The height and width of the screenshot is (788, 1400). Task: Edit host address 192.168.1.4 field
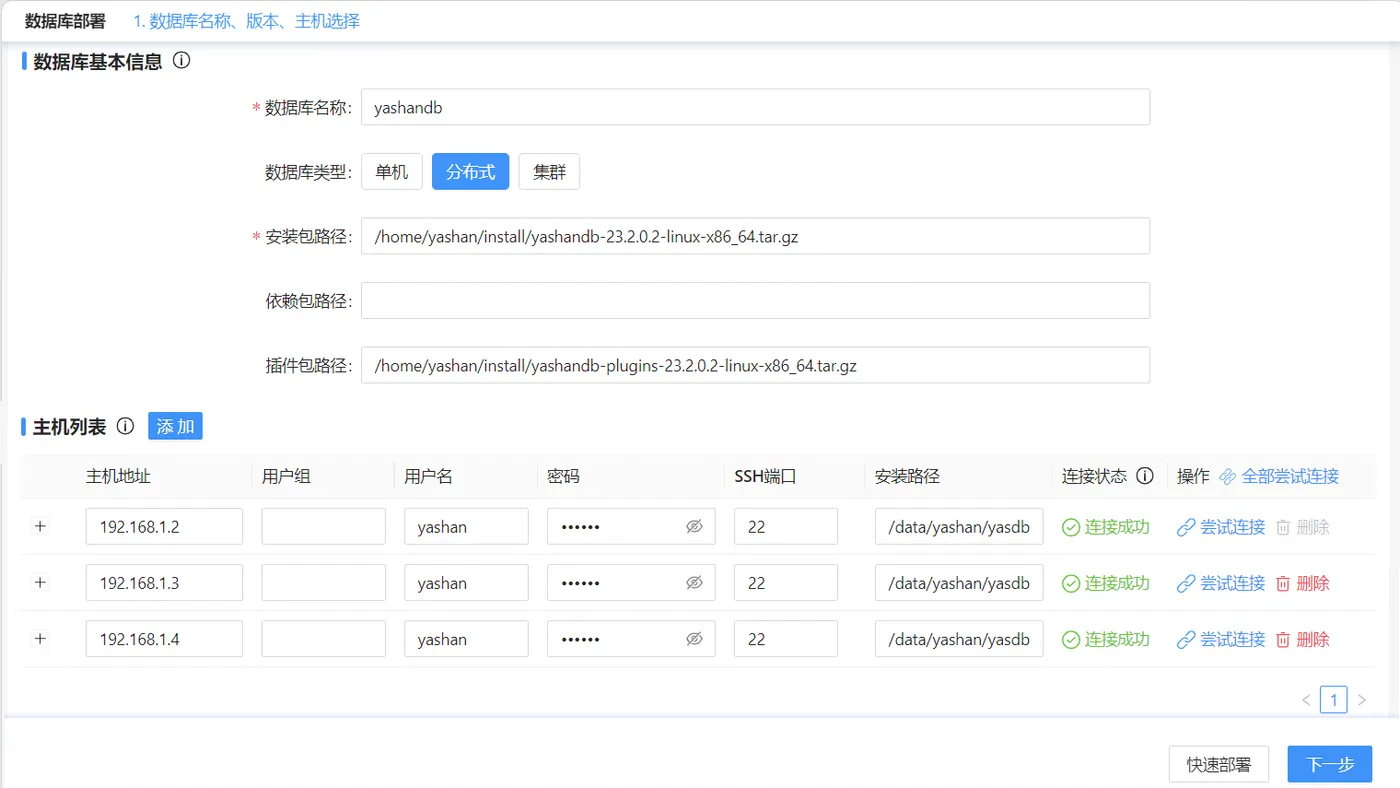click(164, 639)
